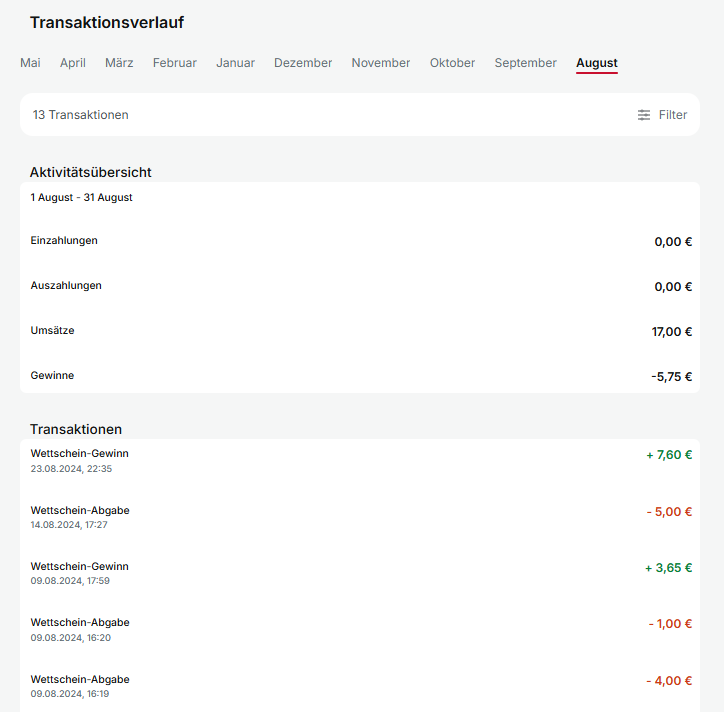Select Wettschein-Gewinn entry of 09.08.2024 17:59

(x=360, y=573)
